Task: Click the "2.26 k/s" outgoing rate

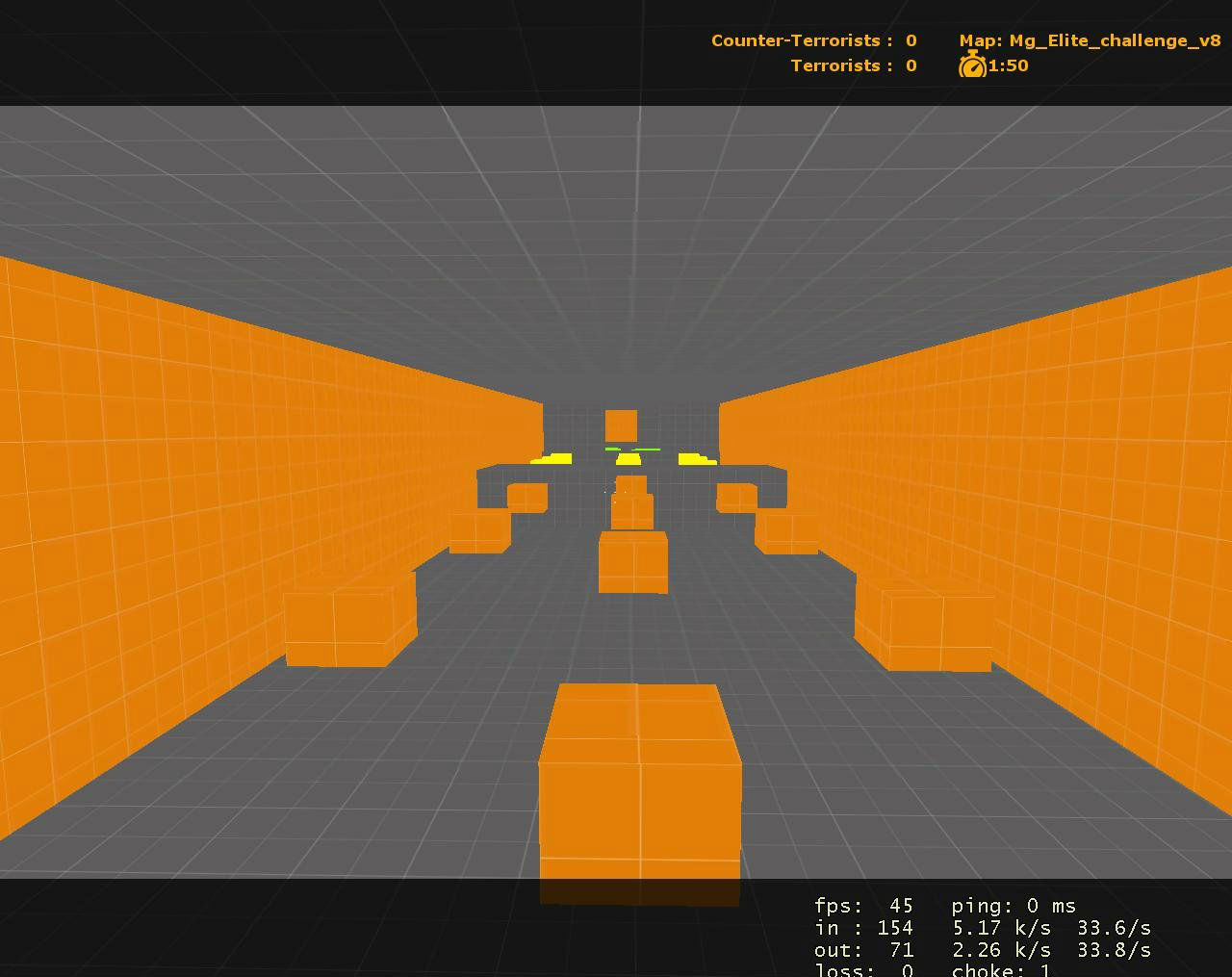Action: point(1001,950)
